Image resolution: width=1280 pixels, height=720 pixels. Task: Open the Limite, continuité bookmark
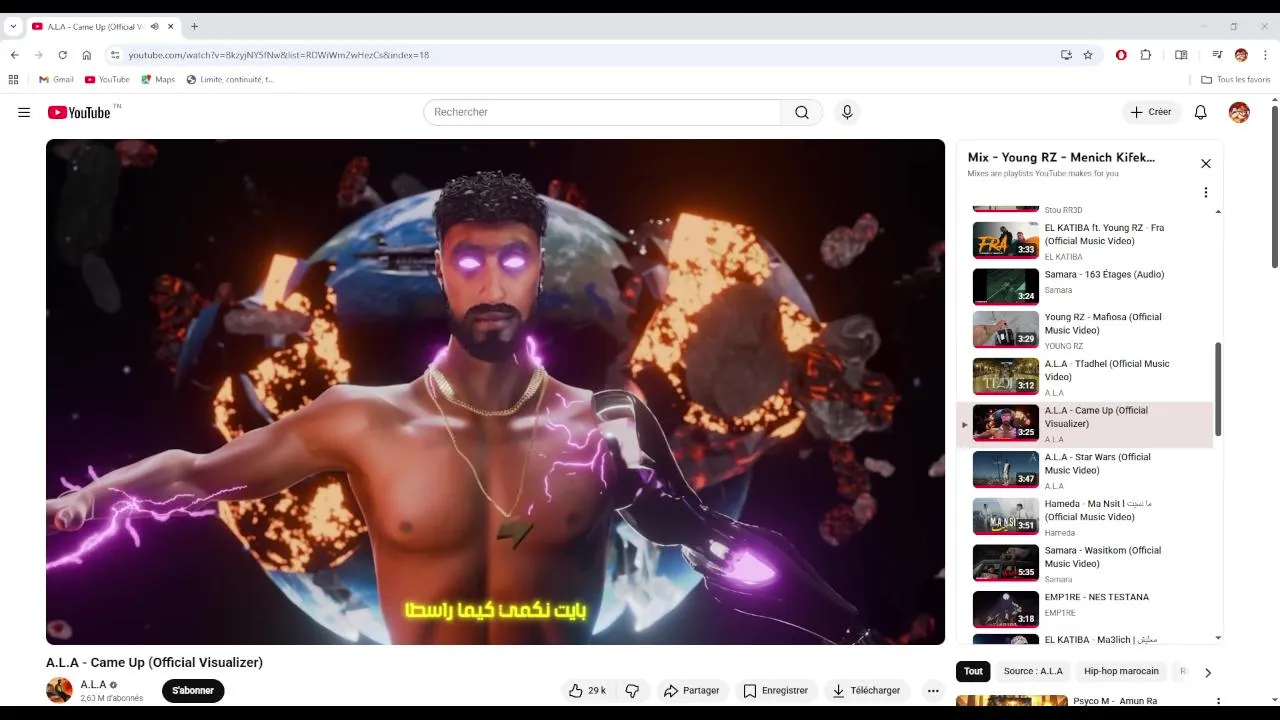(230, 79)
